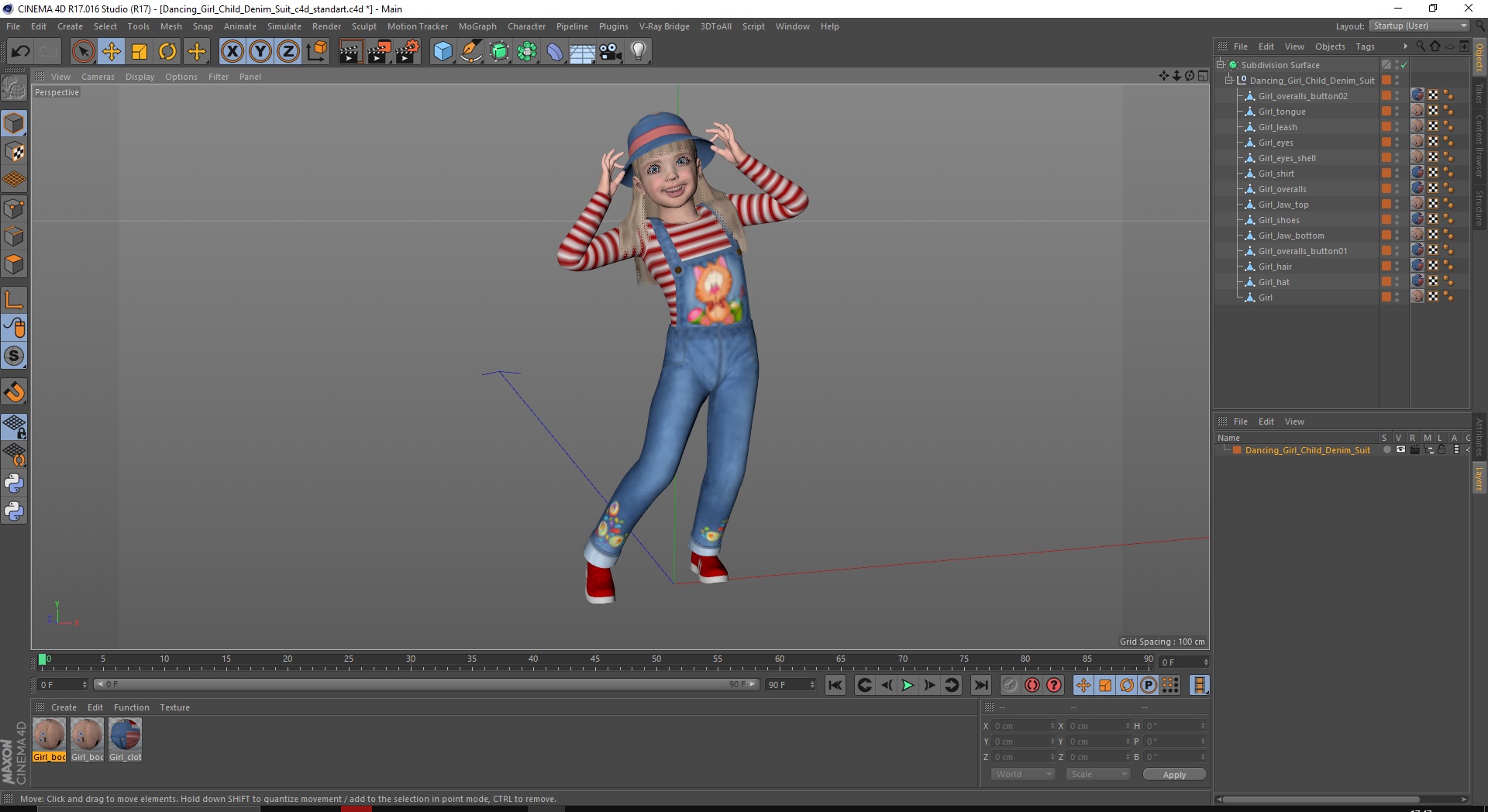Viewport: 1488px width, 812px height.
Task: Click the Girl_tongue layer color square
Action: pos(1386,112)
